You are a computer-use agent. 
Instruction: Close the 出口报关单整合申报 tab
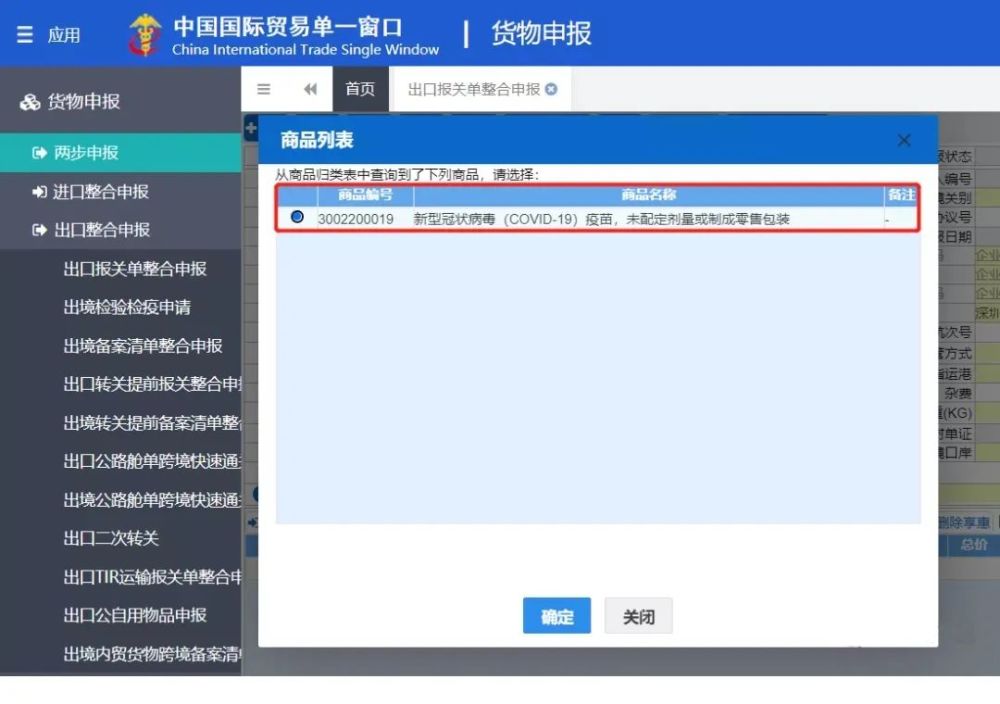(552, 89)
